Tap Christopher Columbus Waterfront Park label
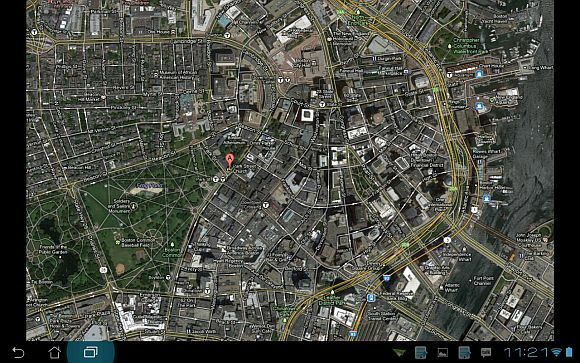The image size is (580, 363). point(466,46)
